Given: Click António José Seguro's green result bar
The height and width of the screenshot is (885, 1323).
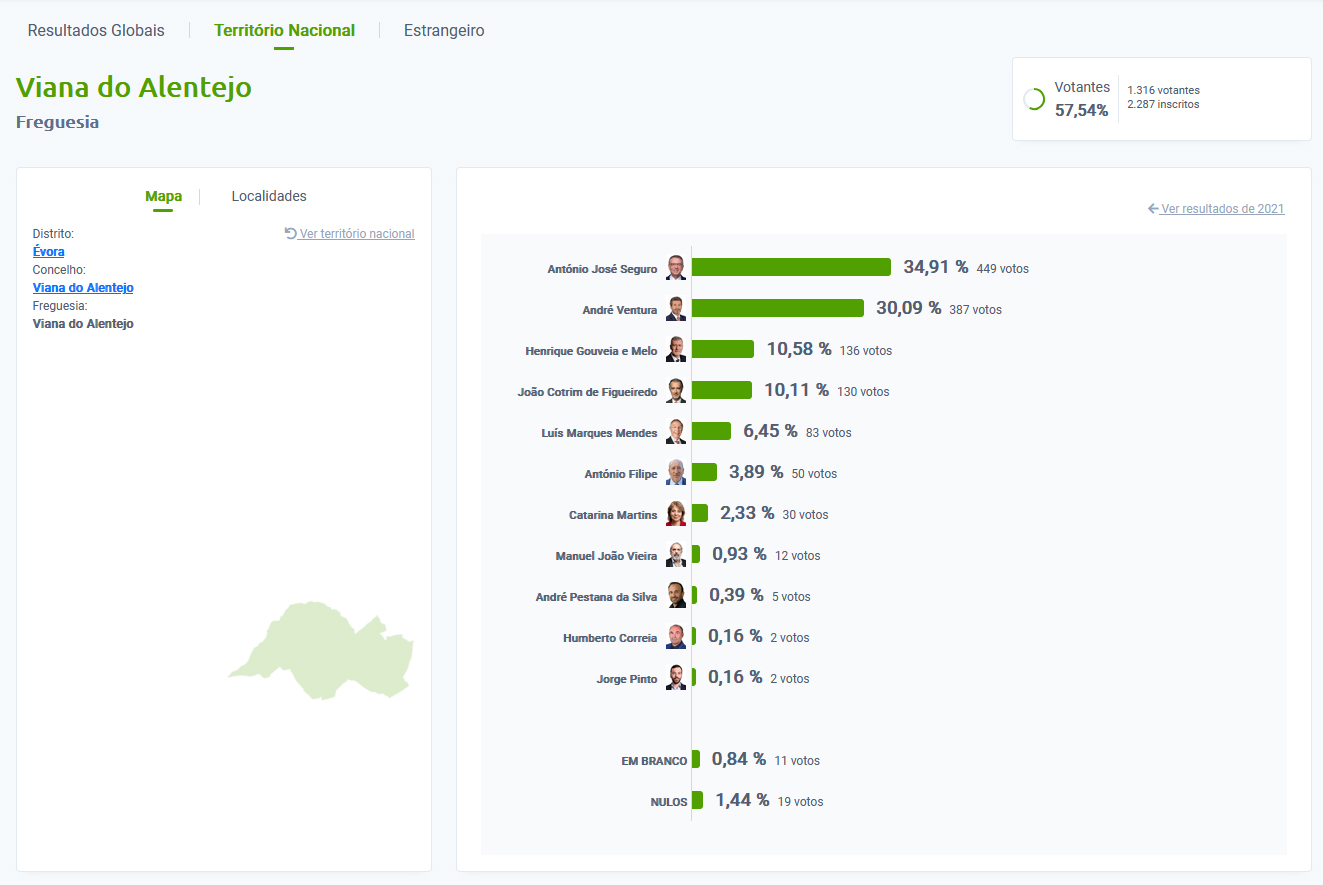Looking at the screenshot, I should click(791, 267).
